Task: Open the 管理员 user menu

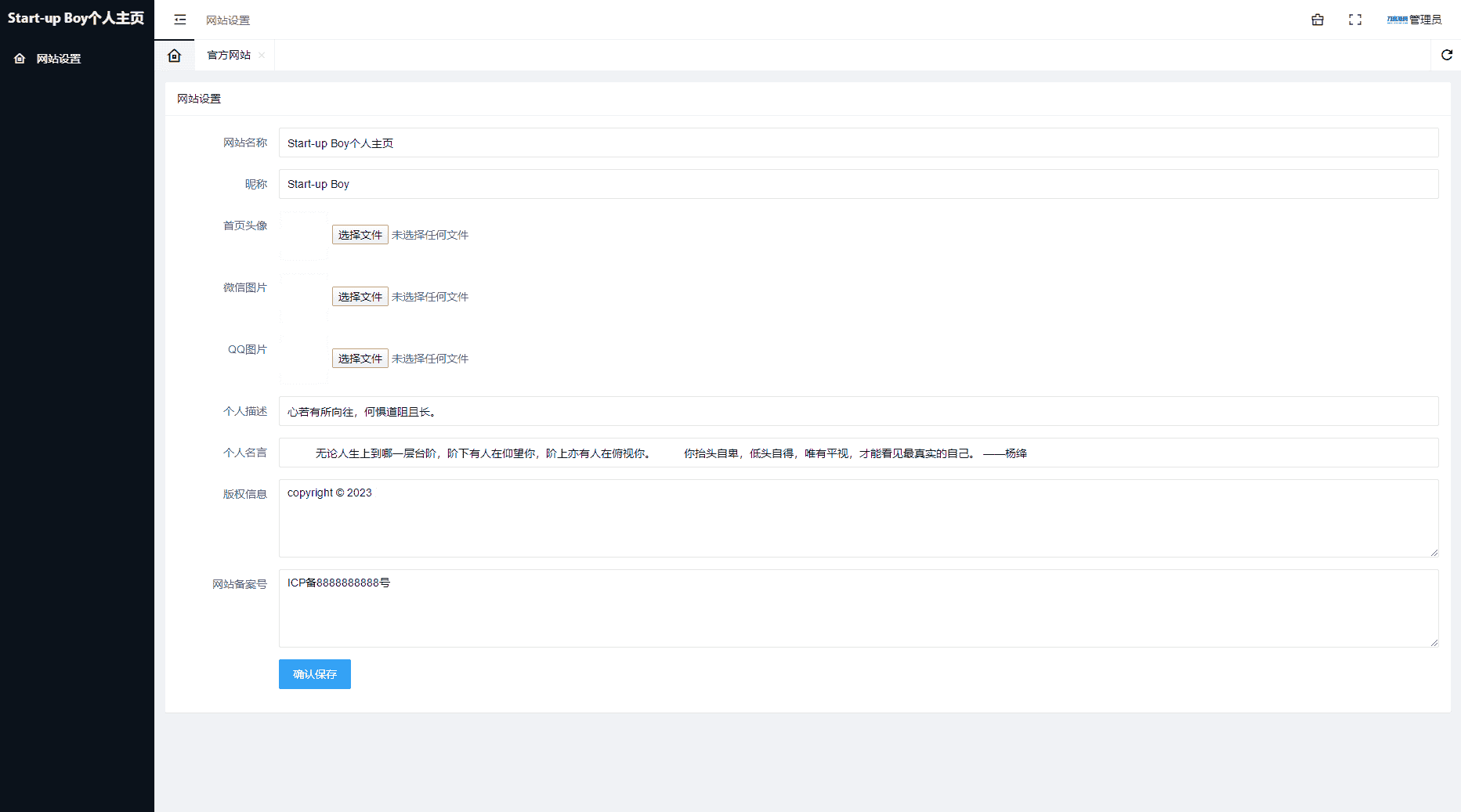Action: click(1414, 20)
